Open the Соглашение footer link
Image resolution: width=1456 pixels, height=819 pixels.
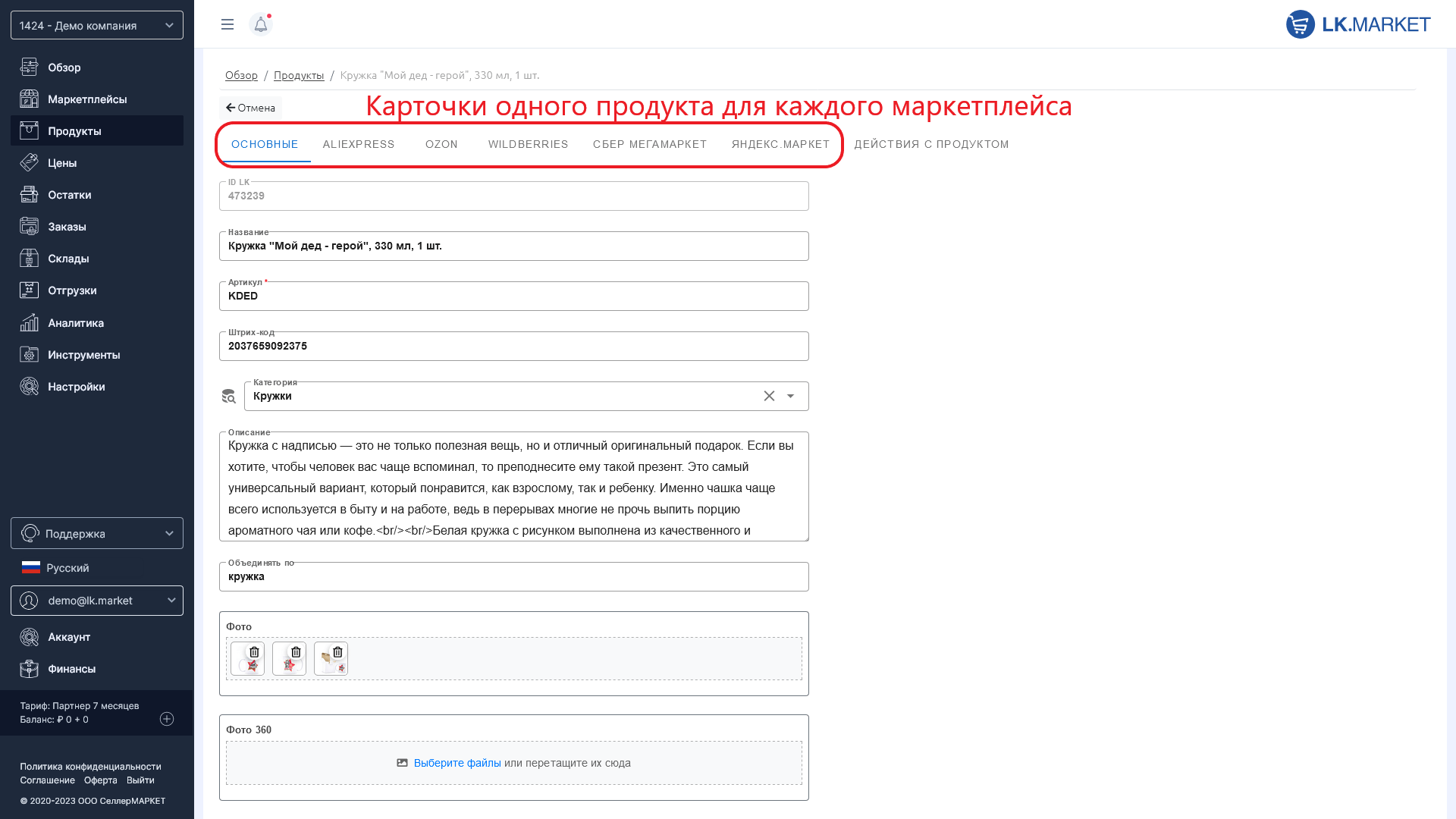coord(47,780)
